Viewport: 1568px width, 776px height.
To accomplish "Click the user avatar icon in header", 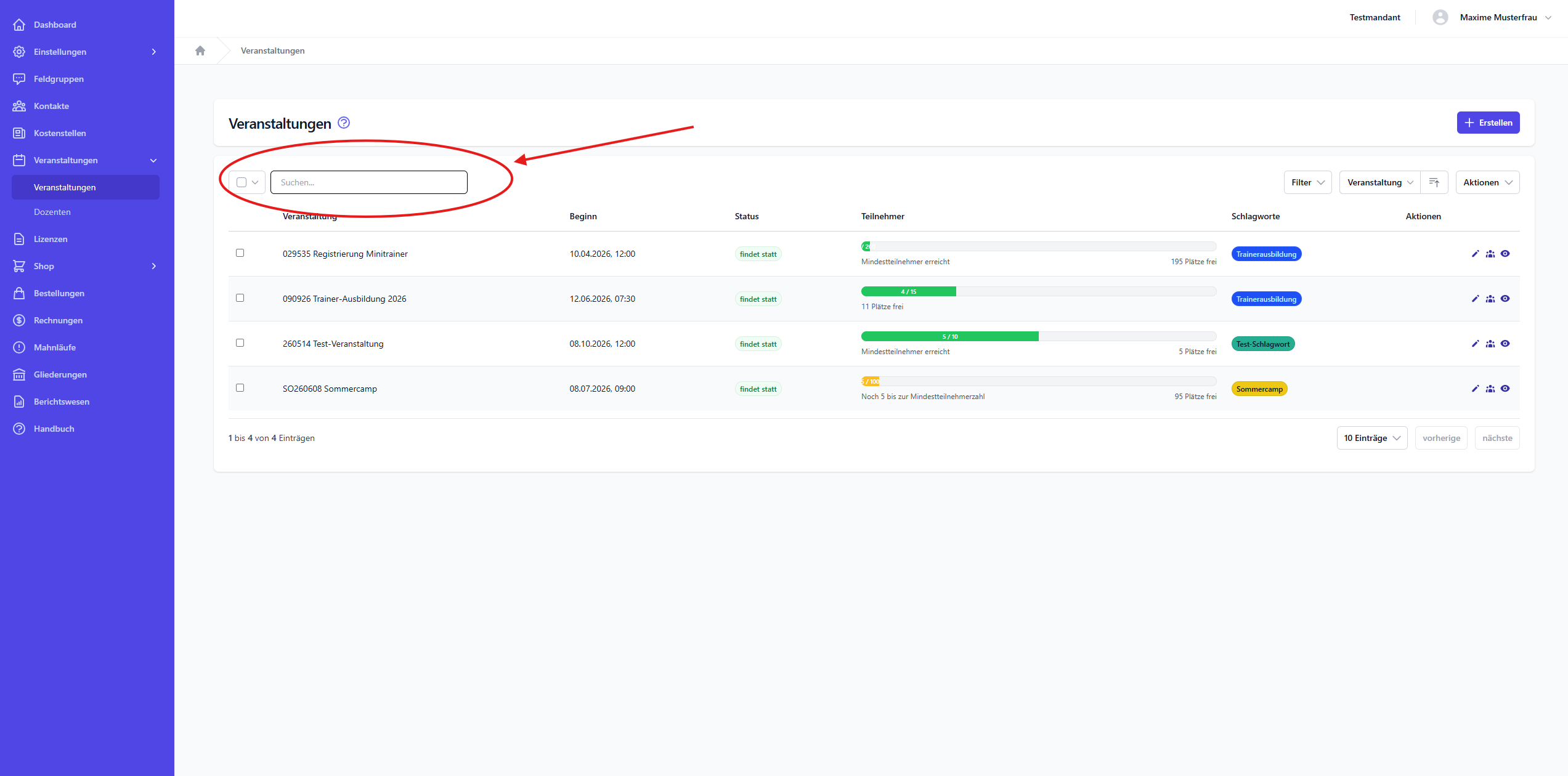I will [x=1440, y=17].
